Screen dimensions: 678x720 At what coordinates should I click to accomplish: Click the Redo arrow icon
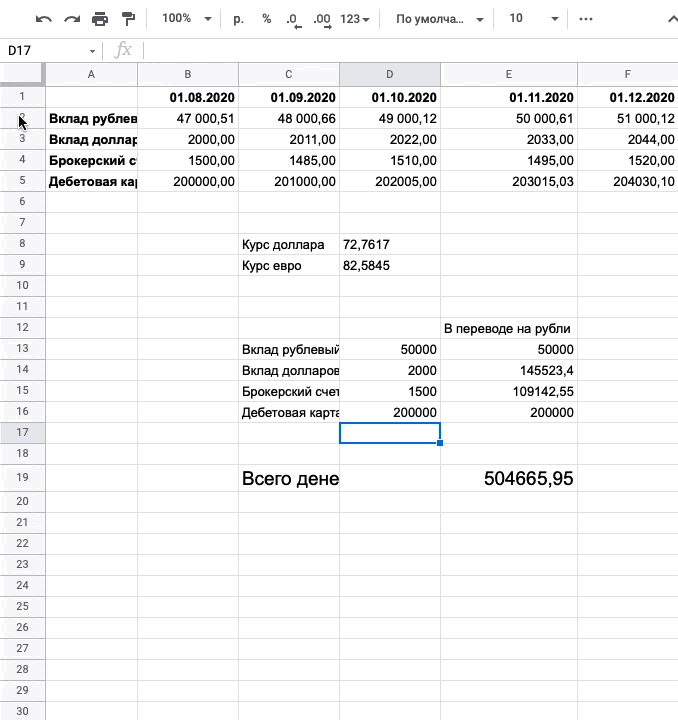click(72, 19)
